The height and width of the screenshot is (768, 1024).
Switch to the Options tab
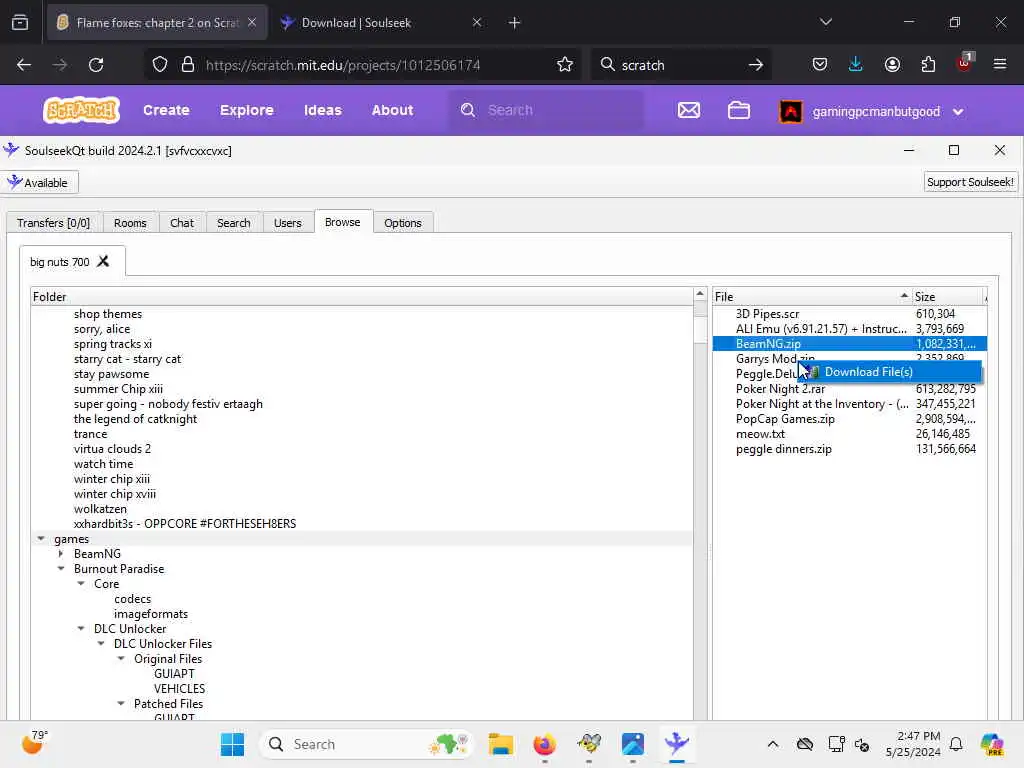tap(403, 223)
